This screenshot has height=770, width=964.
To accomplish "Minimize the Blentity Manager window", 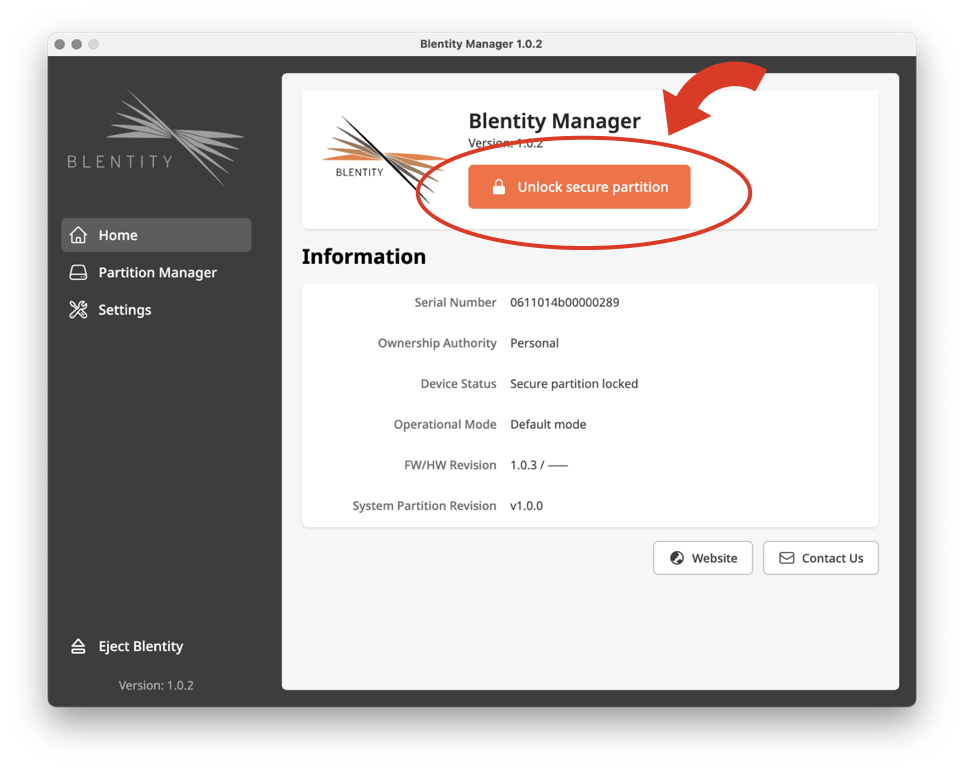I will click(x=77, y=44).
